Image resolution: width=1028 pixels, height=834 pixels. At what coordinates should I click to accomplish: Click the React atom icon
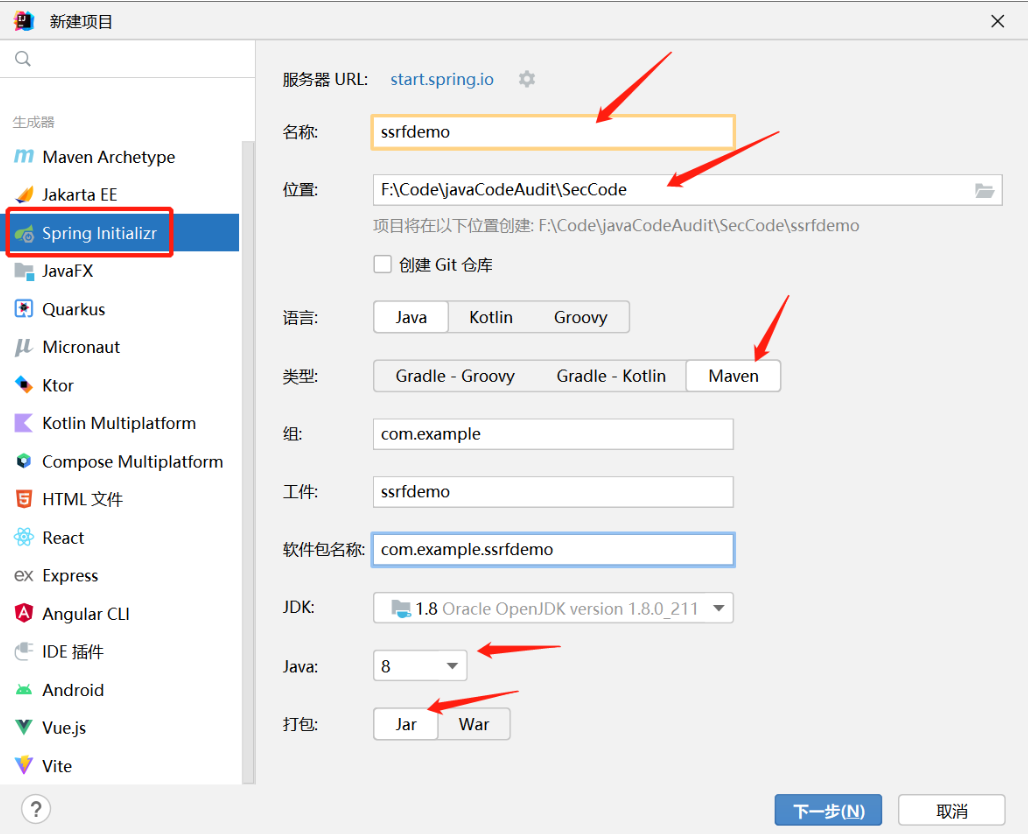tap(24, 537)
